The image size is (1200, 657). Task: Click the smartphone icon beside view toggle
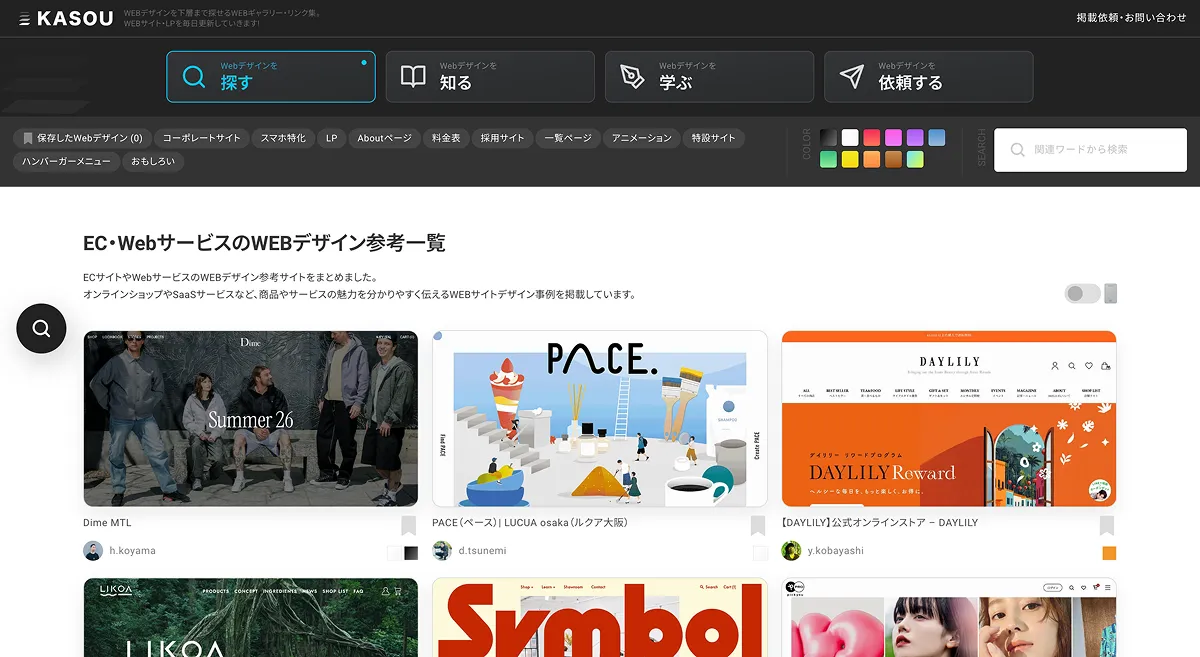click(x=1110, y=293)
